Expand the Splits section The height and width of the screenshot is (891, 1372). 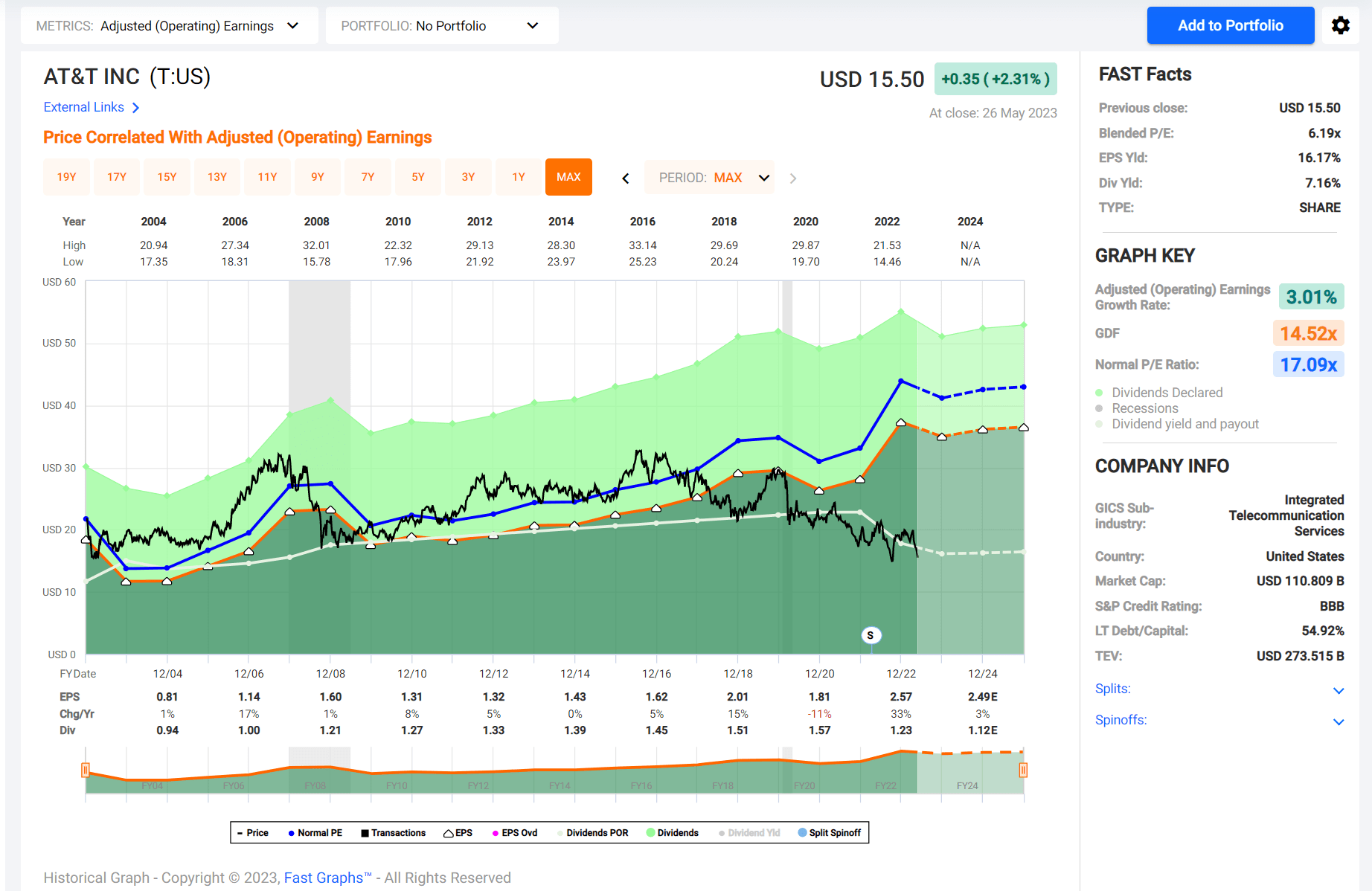click(x=1219, y=689)
